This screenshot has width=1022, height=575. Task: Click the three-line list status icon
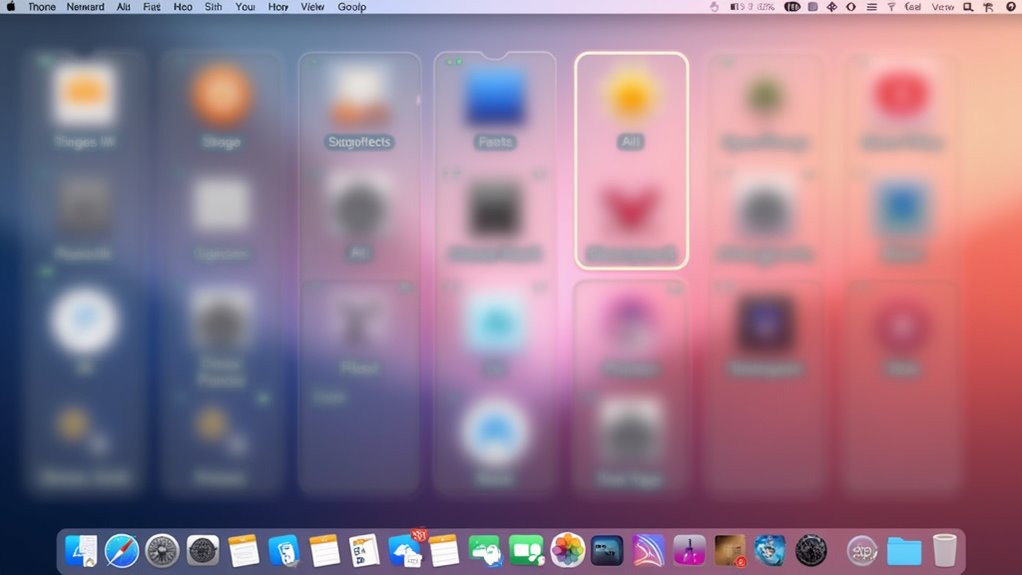point(871,7)
